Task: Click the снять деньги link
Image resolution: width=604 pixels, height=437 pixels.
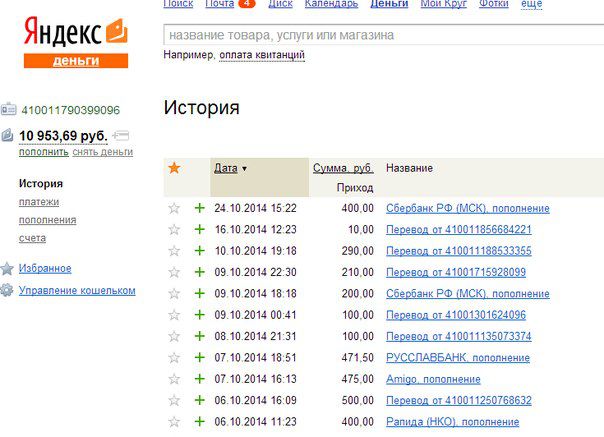Action: click(x=102, y=152)
